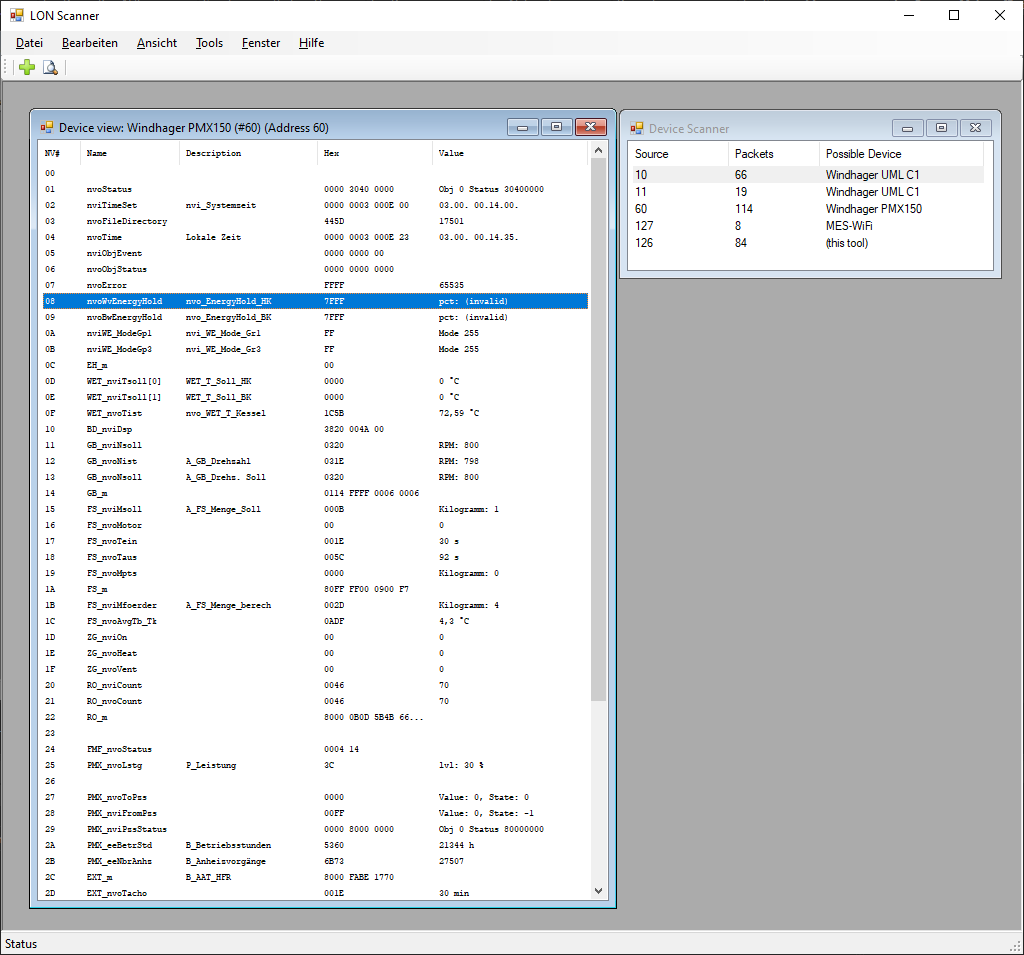Open the Ansicht menu
The image size is (1024, 955).
tap(157, 43)
